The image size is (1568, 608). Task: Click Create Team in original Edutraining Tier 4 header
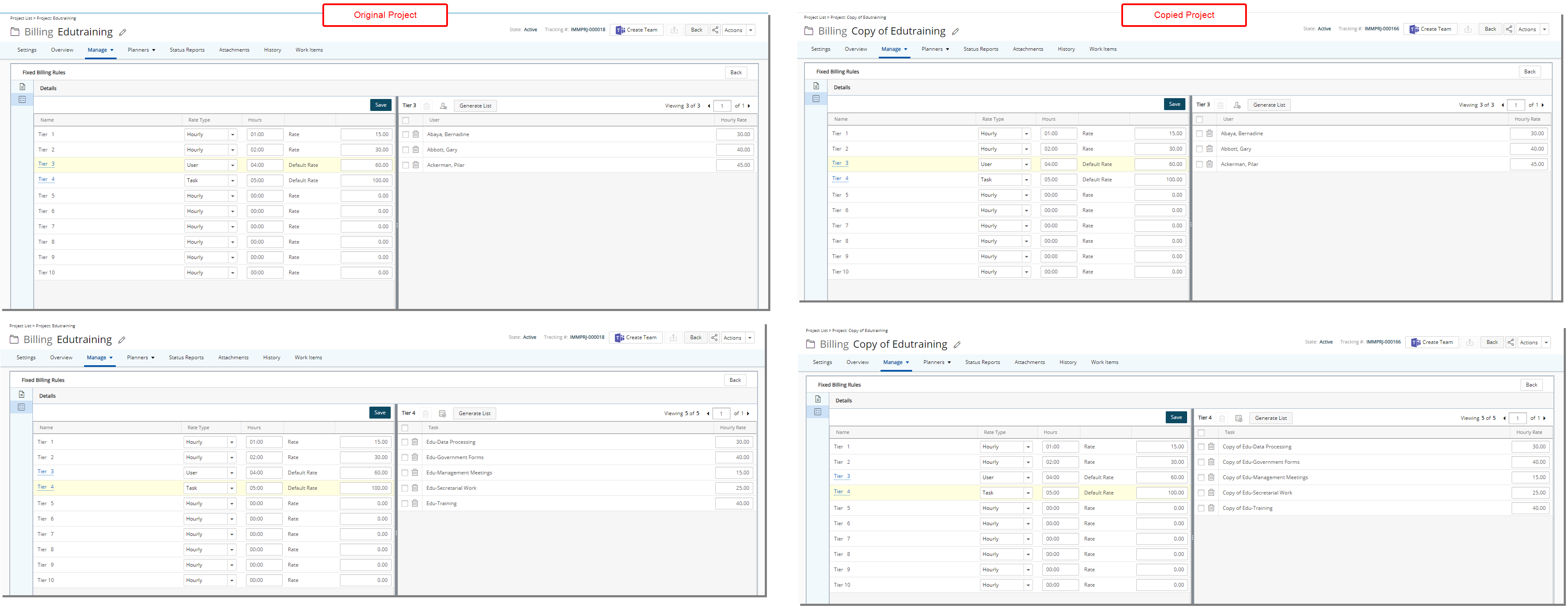pos(636,337)
